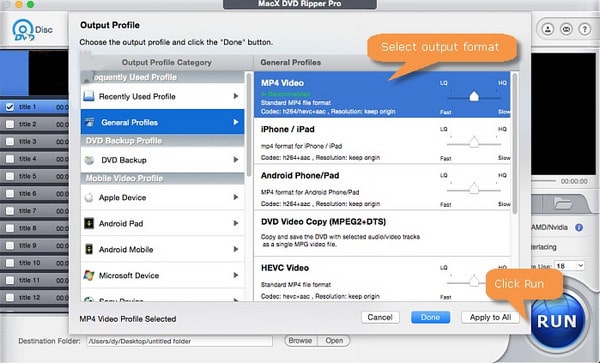
Task: Click the General Profiles category icon
Action: (x=90, y=122)
